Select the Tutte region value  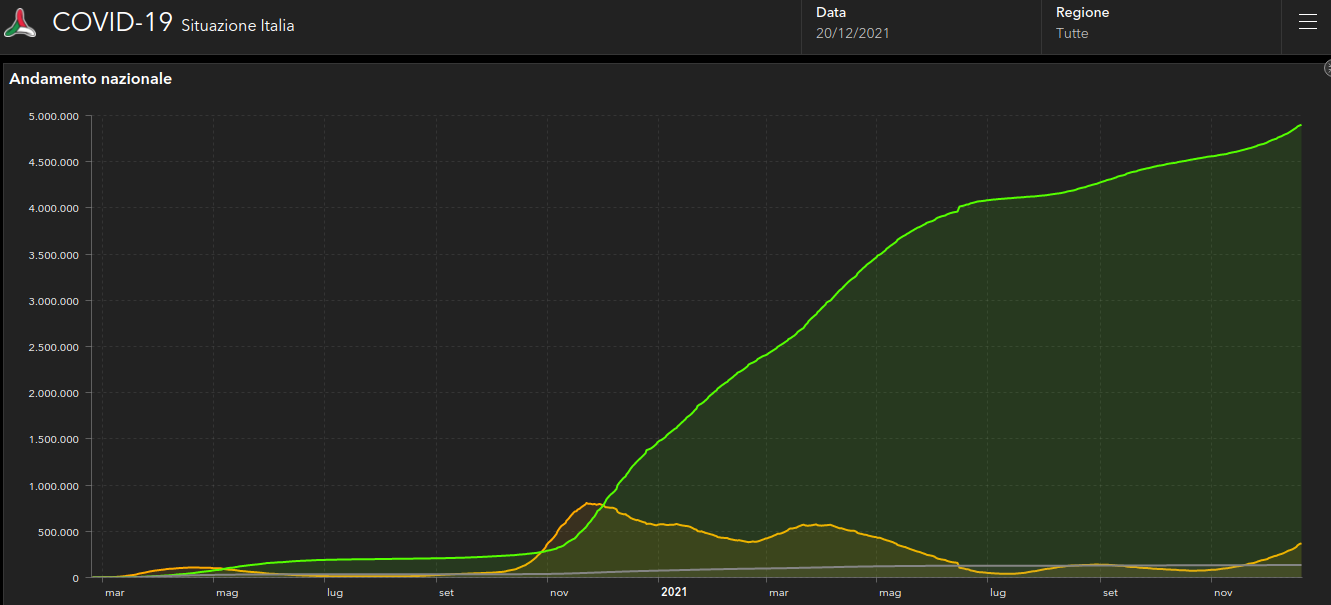[x=1072, y=33]
